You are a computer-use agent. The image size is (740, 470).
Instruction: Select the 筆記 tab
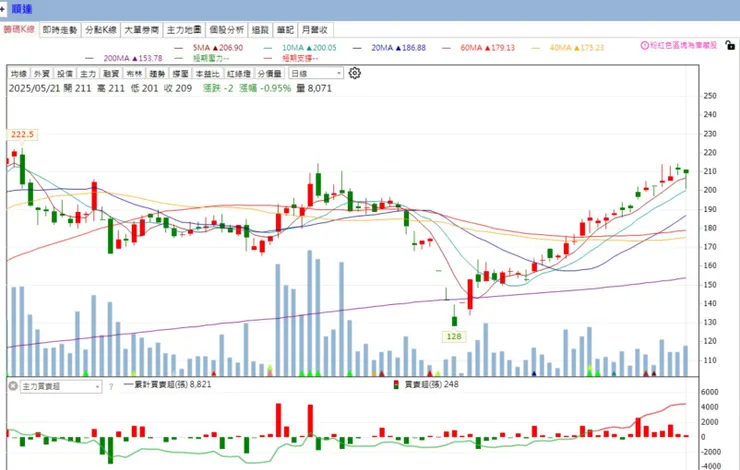click(x=286, y=30)
